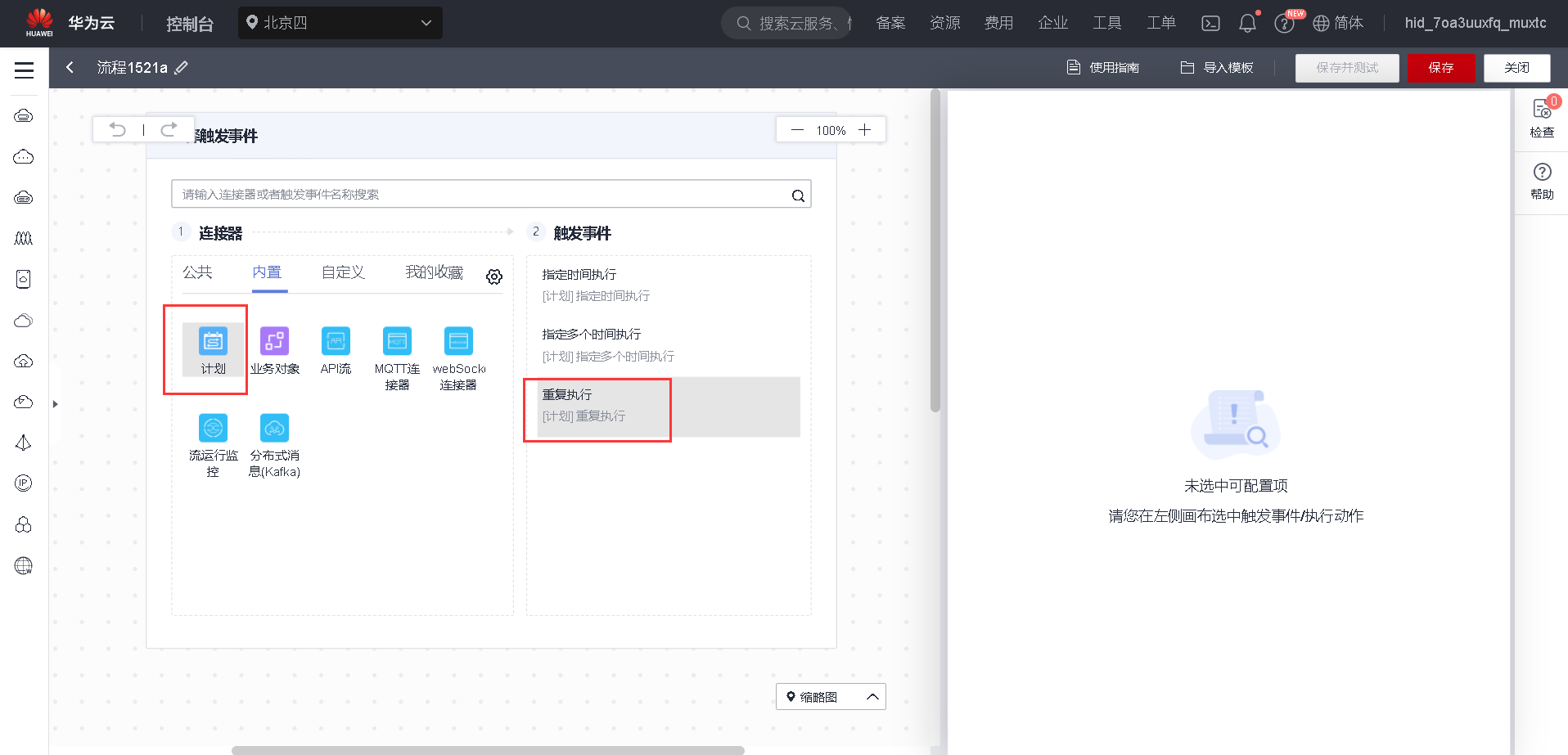Select the 业务对象 connector
The image size is (1568, 755).
tap(275, 350)
